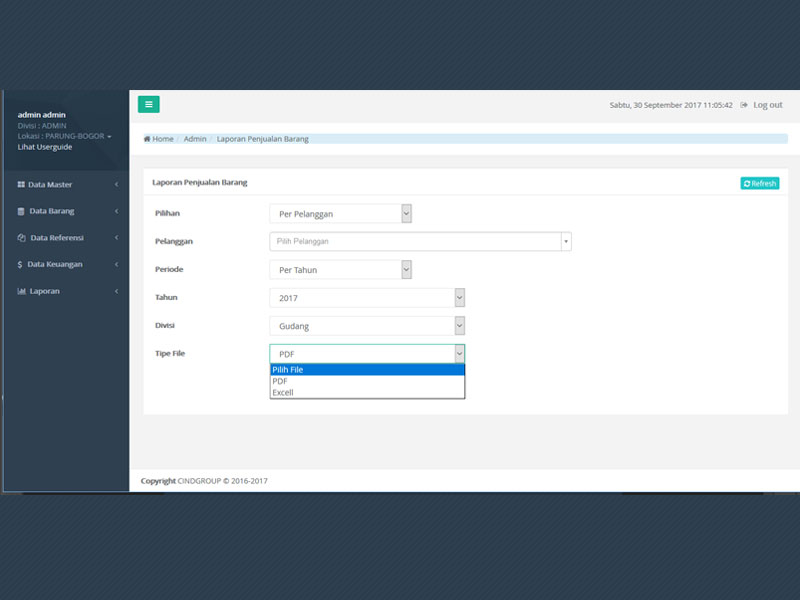
Task: Open the Divisi dropdown showing Gudang
Action: pyautogui.click(x=367, y=325)
